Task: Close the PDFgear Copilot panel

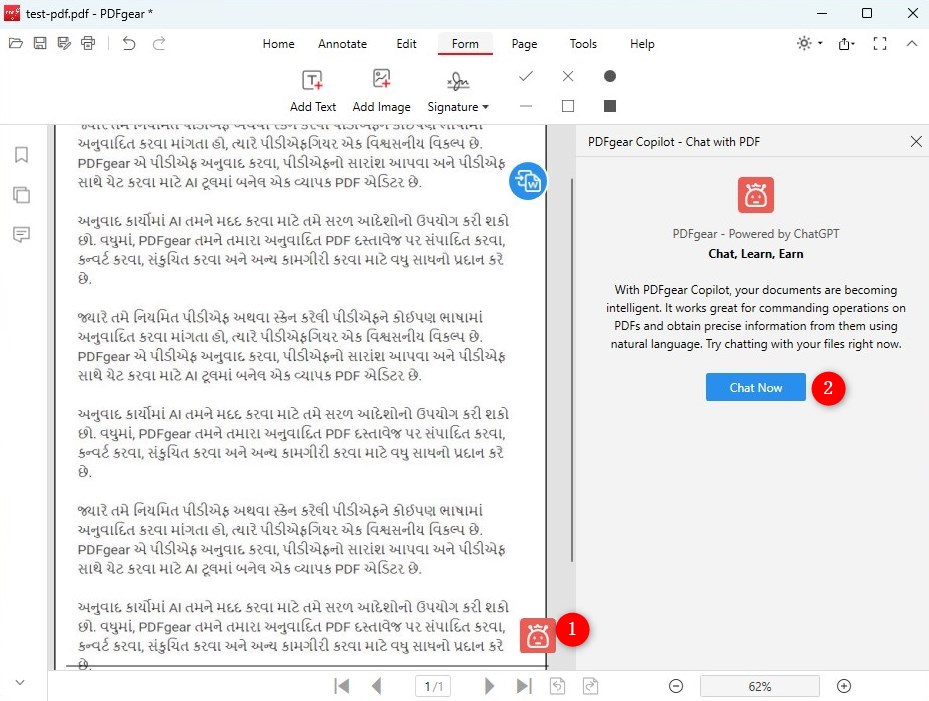Action: pos(916,141)
